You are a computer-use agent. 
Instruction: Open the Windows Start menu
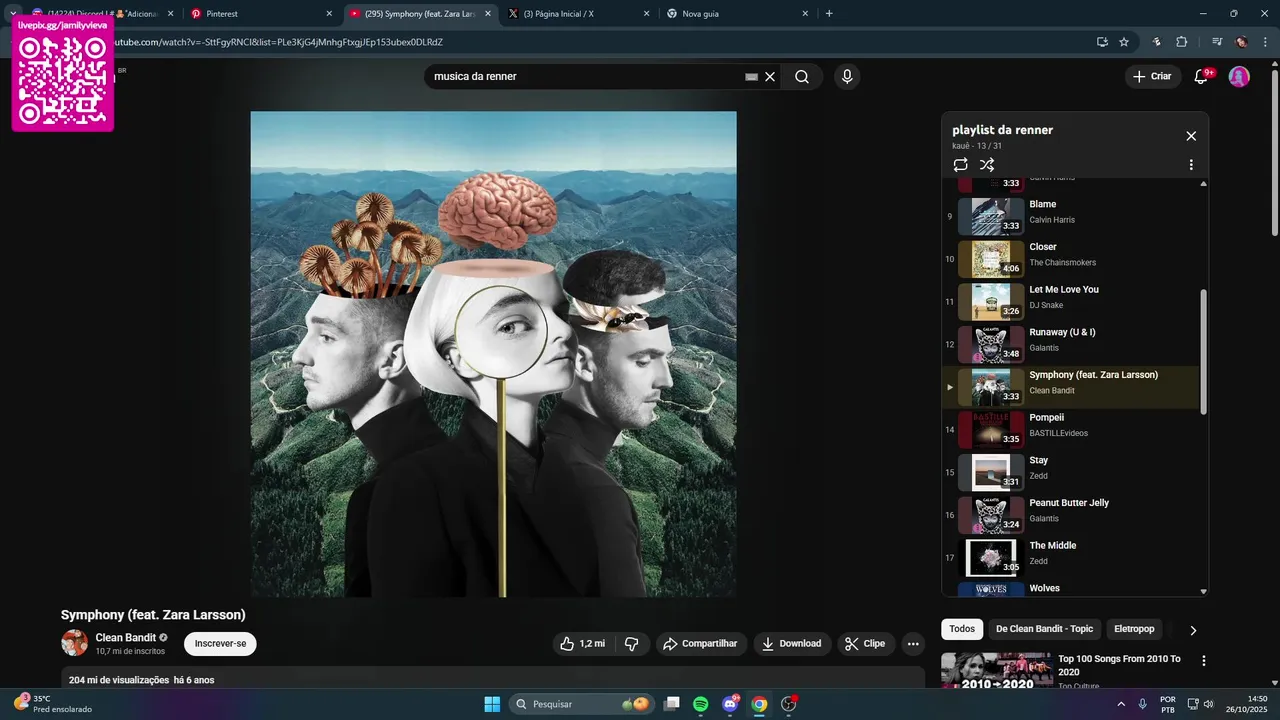click(x=492, y=704)
